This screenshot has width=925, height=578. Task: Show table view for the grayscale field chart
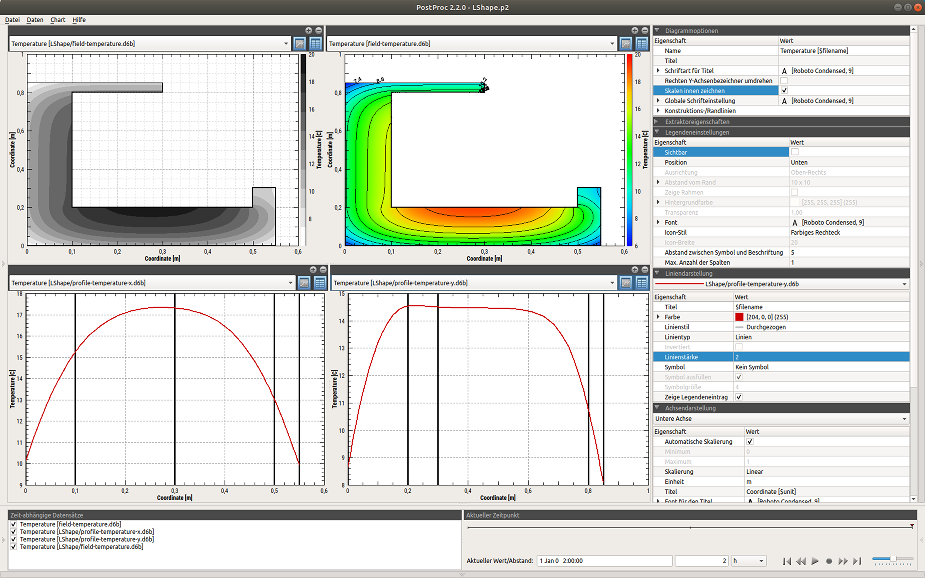click(316, 44)
